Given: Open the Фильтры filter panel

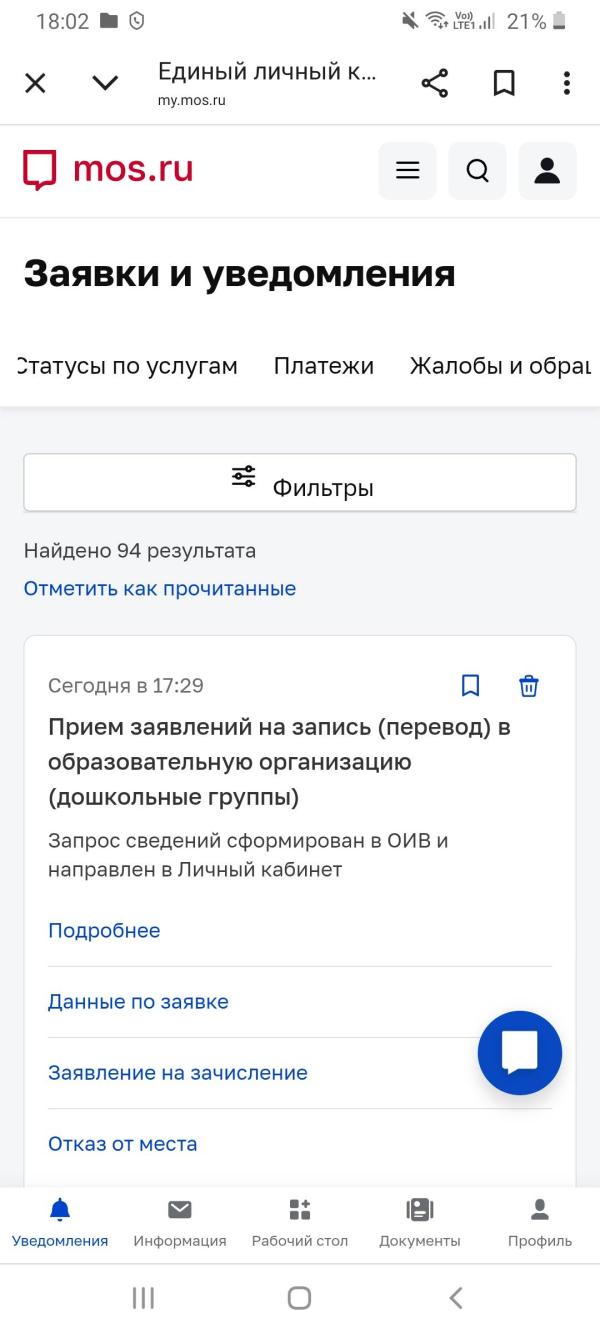Looking at the screenshot, I should (300, 483).
